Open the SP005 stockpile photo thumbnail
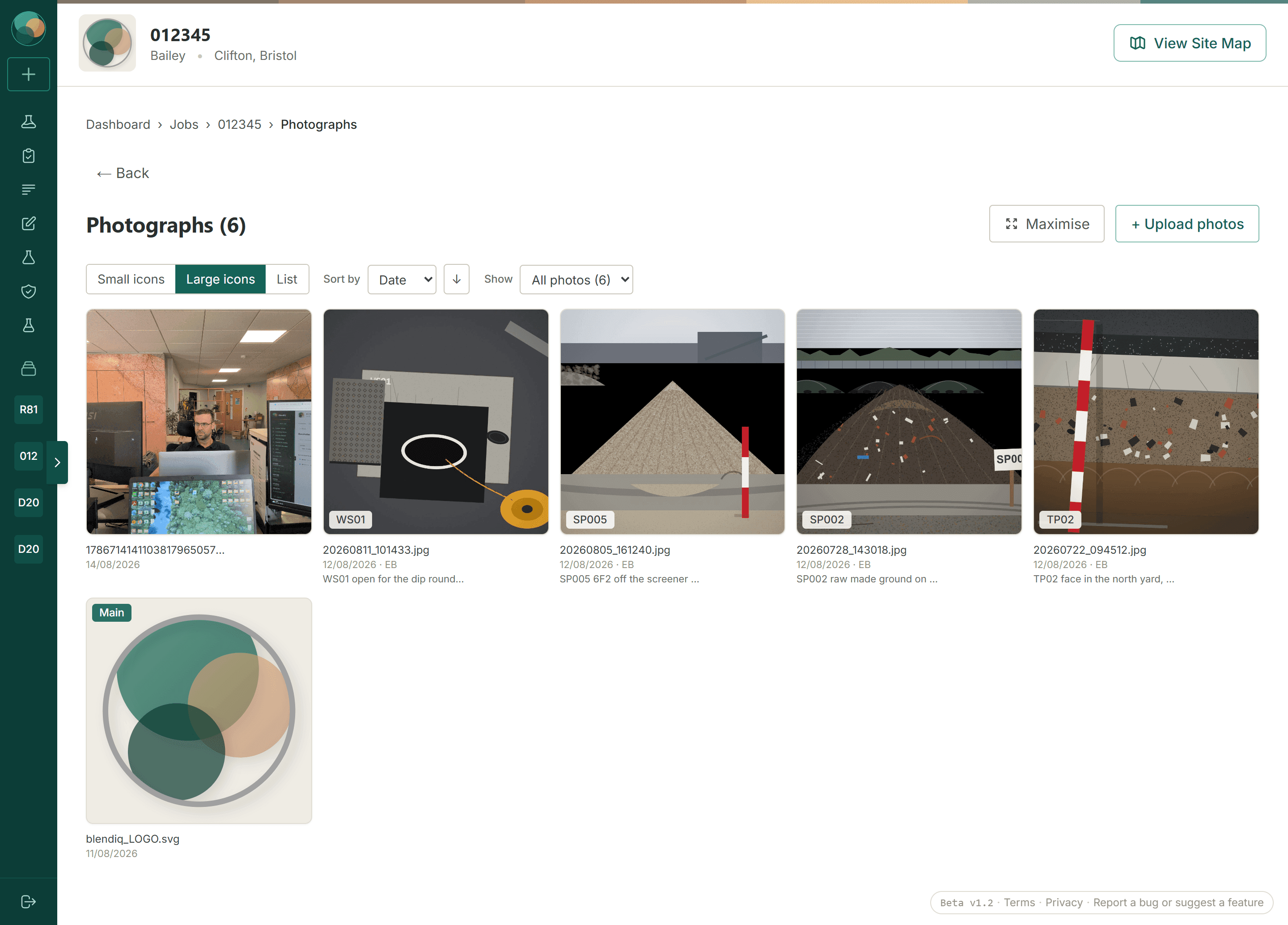 [672, 422]
